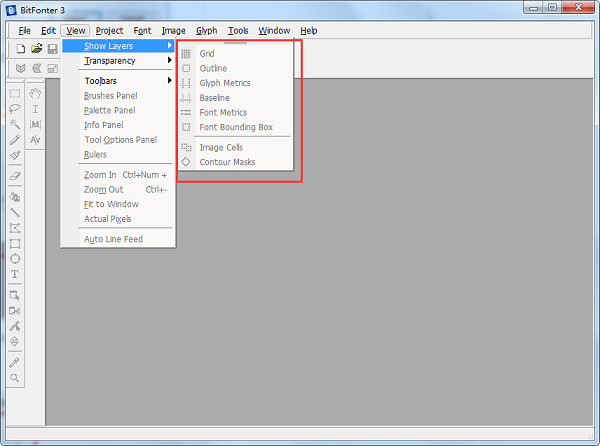The image size is (600, 446).
Task: Select the cell scissors cut tool
Action: (15, 311)
